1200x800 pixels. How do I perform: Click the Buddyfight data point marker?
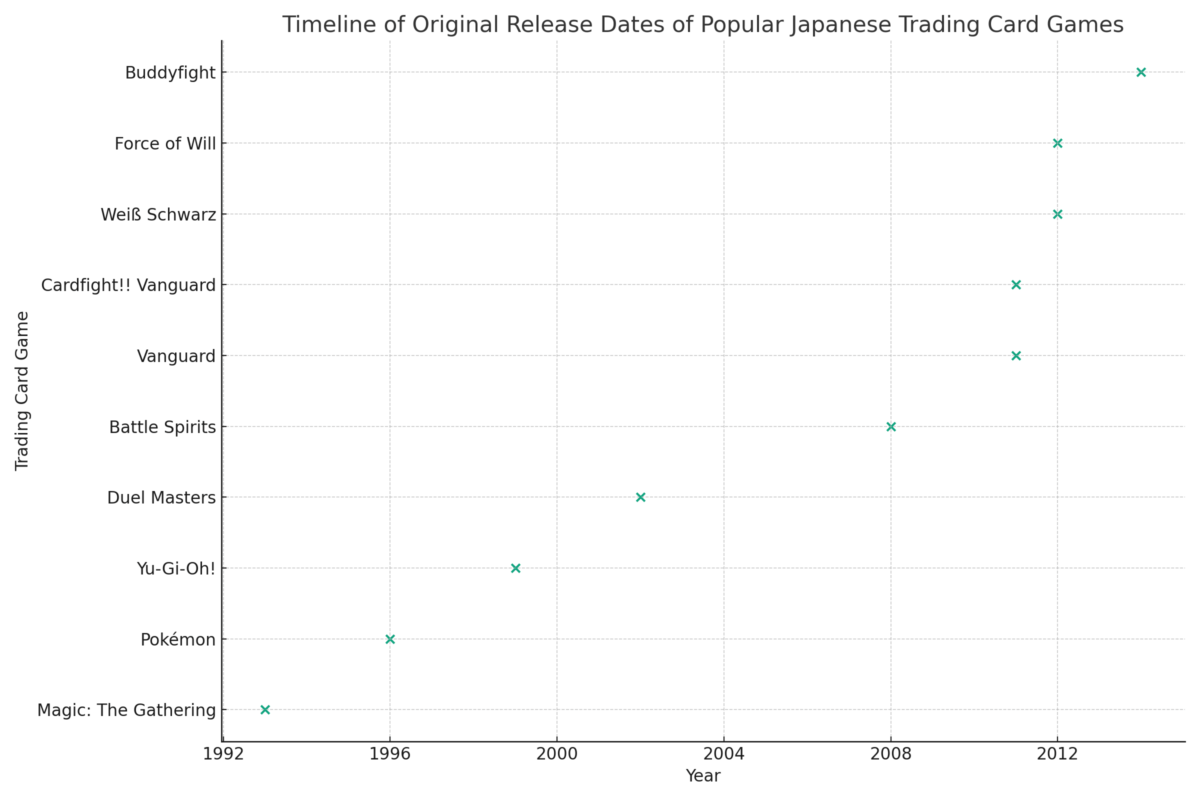coord(1141,71)
